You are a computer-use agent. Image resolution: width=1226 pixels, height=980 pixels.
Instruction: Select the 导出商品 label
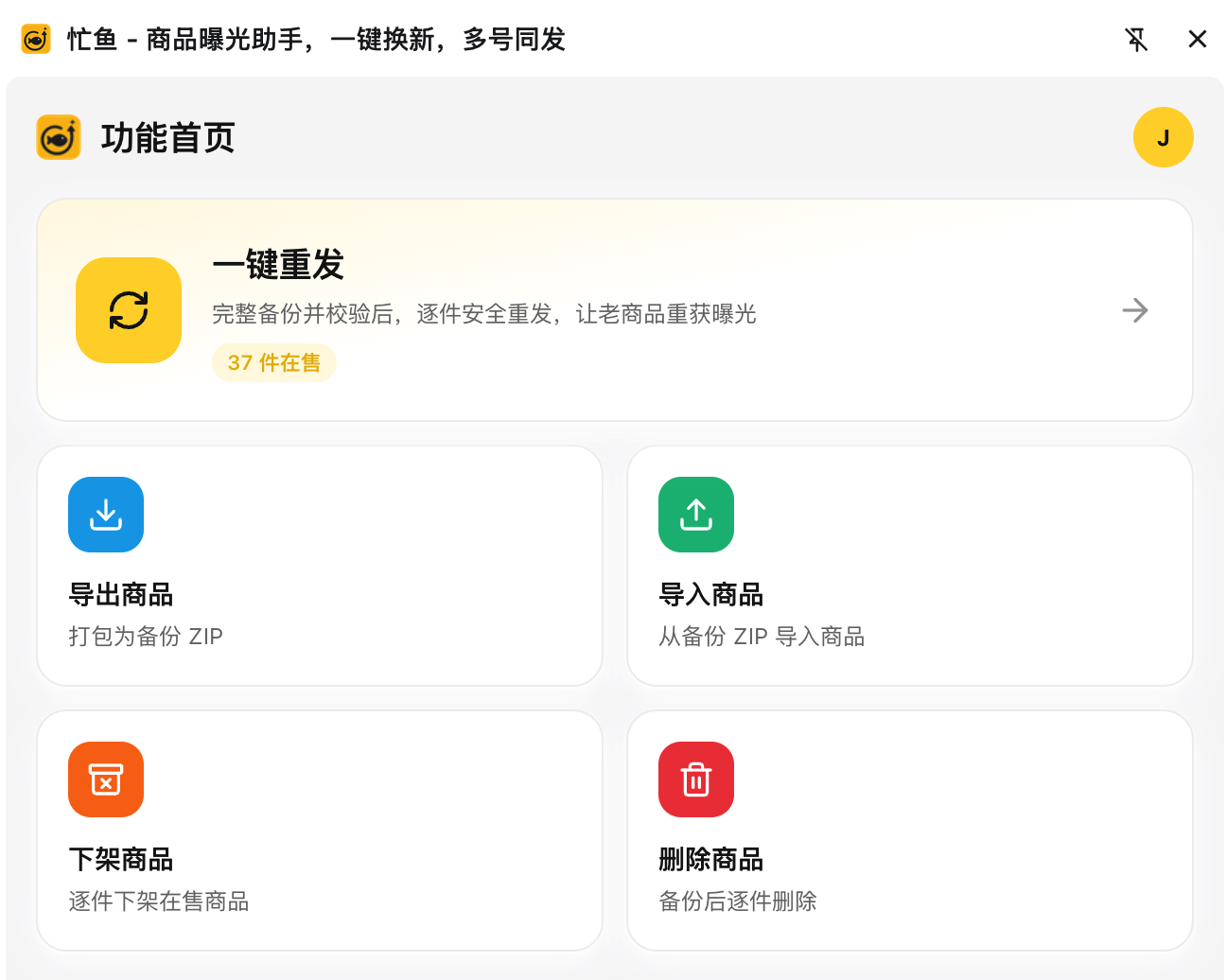(121, 595)
